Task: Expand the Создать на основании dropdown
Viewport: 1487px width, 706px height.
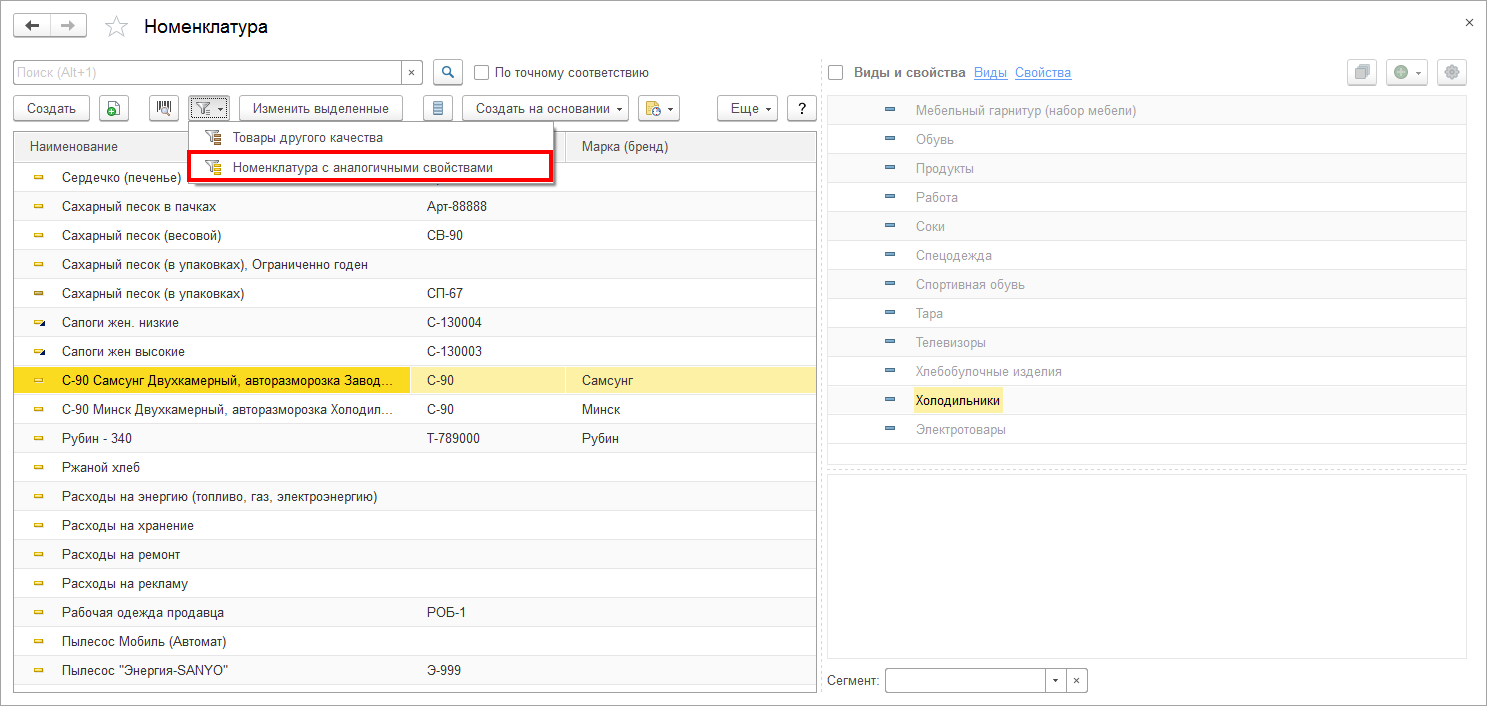Action: (545, 108)
